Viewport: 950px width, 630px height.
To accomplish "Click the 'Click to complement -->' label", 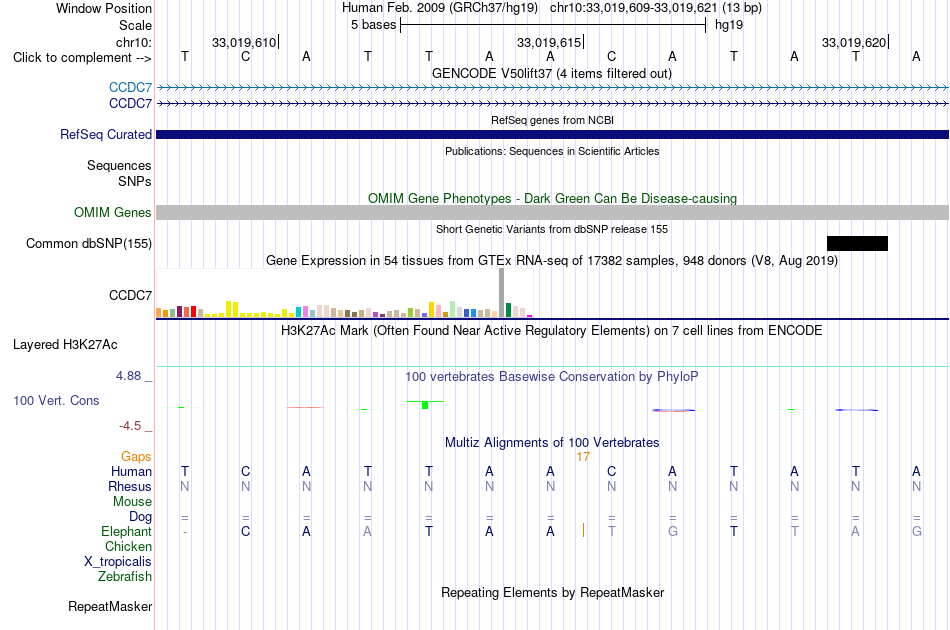I will pyautogui.click(x=82, y=58).
